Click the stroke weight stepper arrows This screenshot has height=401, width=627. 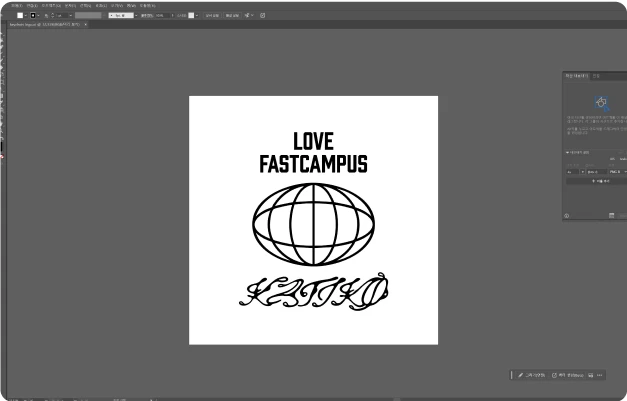pos(52,16)
